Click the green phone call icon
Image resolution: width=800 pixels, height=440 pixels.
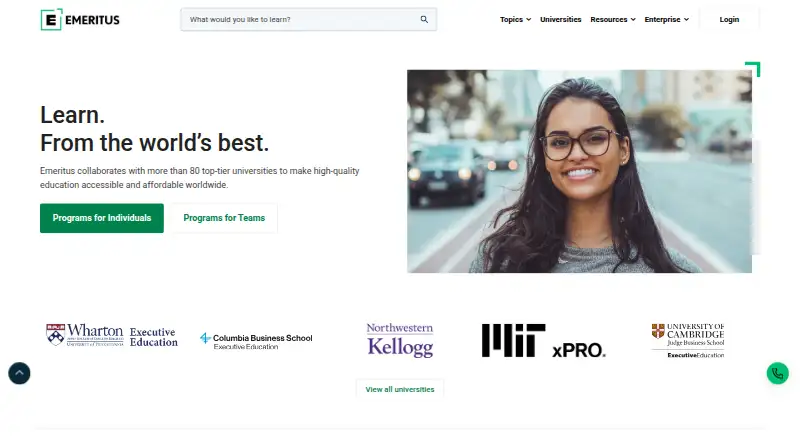pos(778,373)
